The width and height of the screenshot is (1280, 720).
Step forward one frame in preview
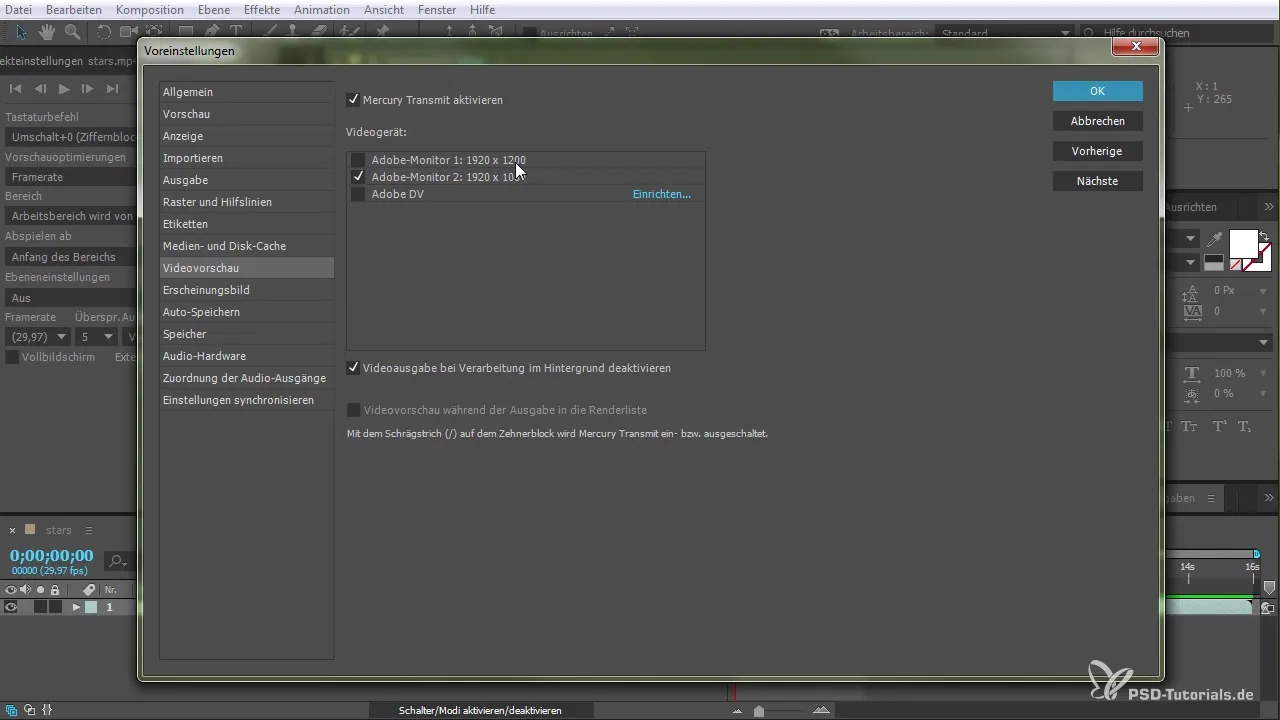click(88, 89)
